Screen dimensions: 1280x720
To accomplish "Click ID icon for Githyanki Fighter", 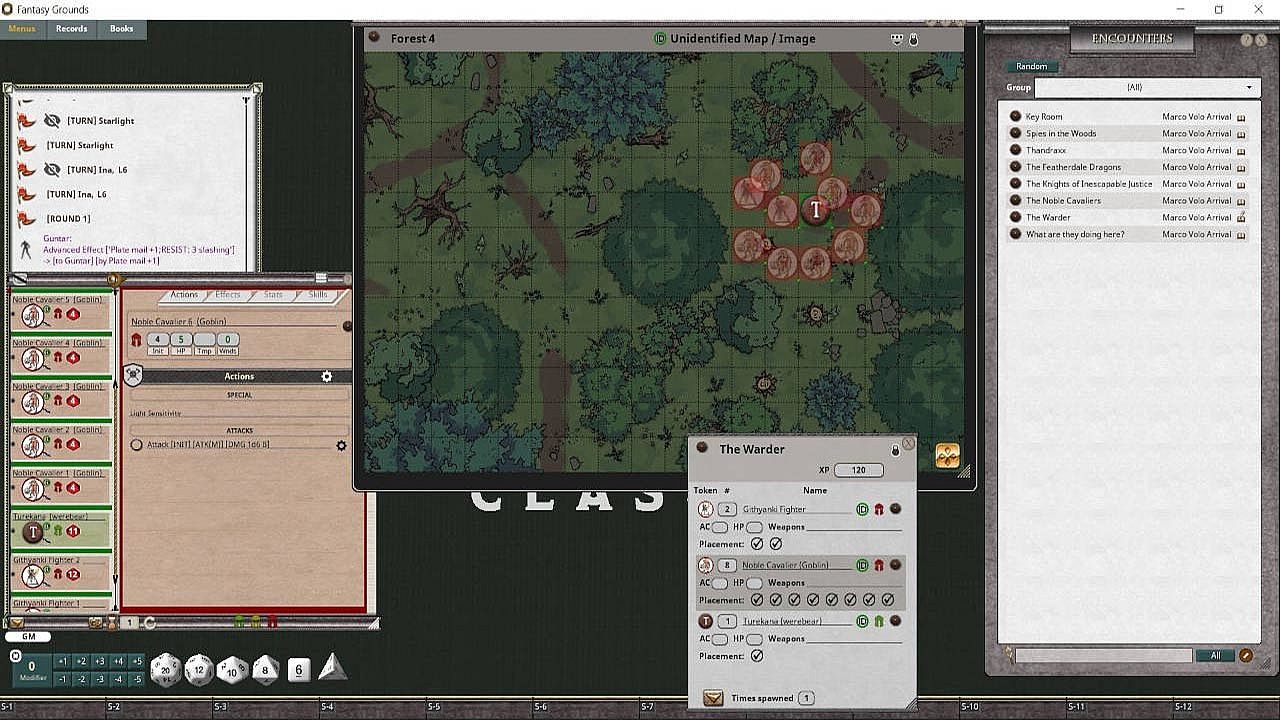I will click(x=862, y=509).
